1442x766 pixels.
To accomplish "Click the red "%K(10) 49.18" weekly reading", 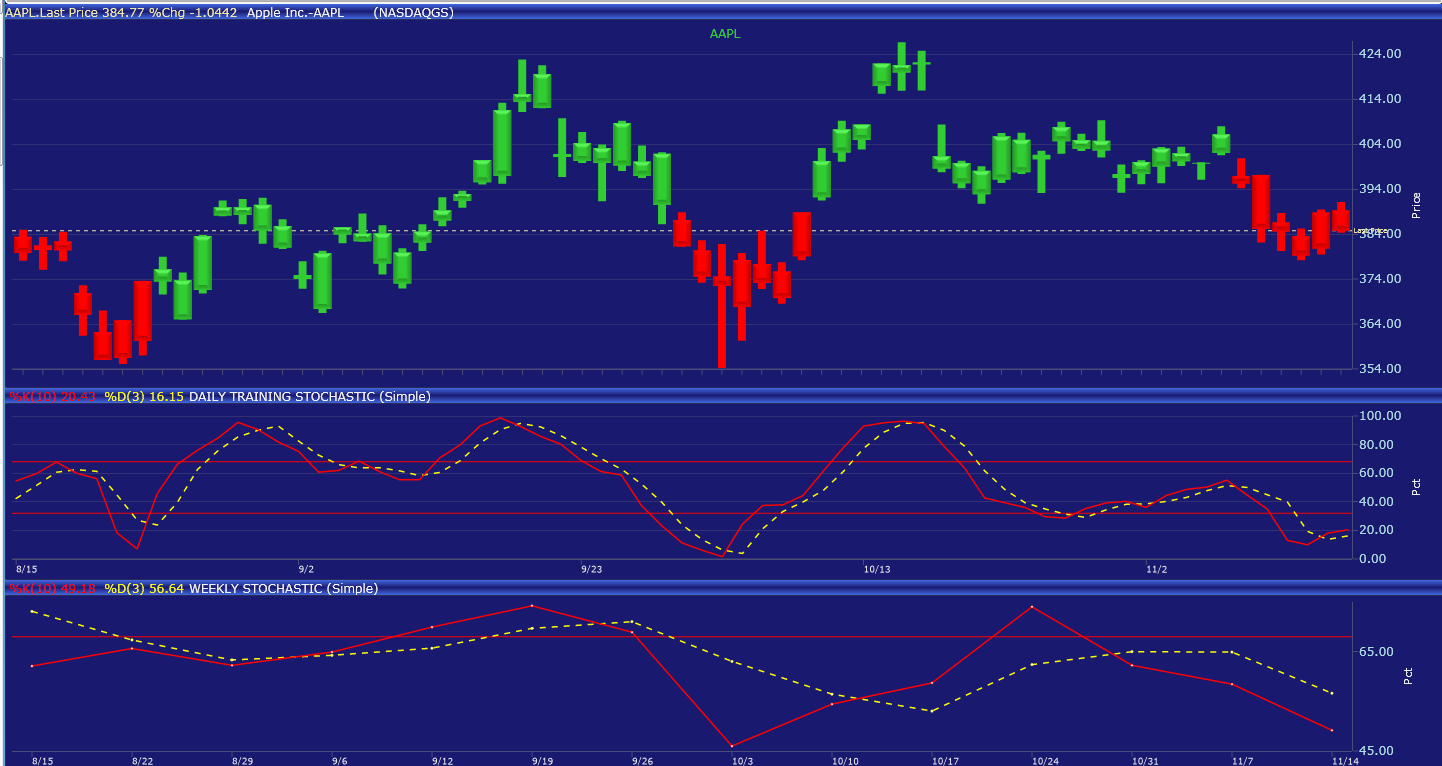I will (53, 589).
